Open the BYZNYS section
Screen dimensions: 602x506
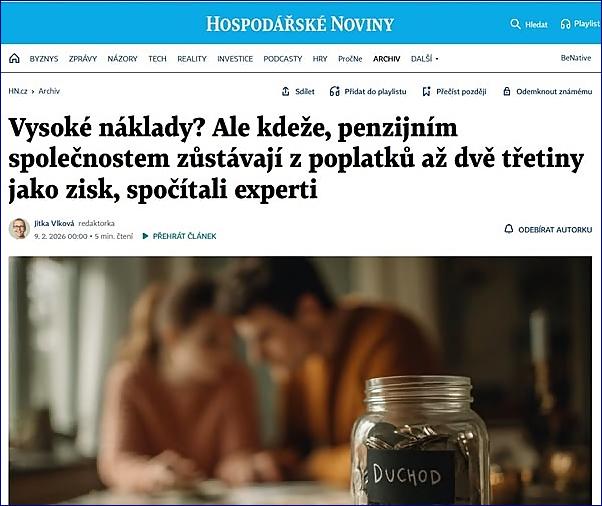coord(44,59)
